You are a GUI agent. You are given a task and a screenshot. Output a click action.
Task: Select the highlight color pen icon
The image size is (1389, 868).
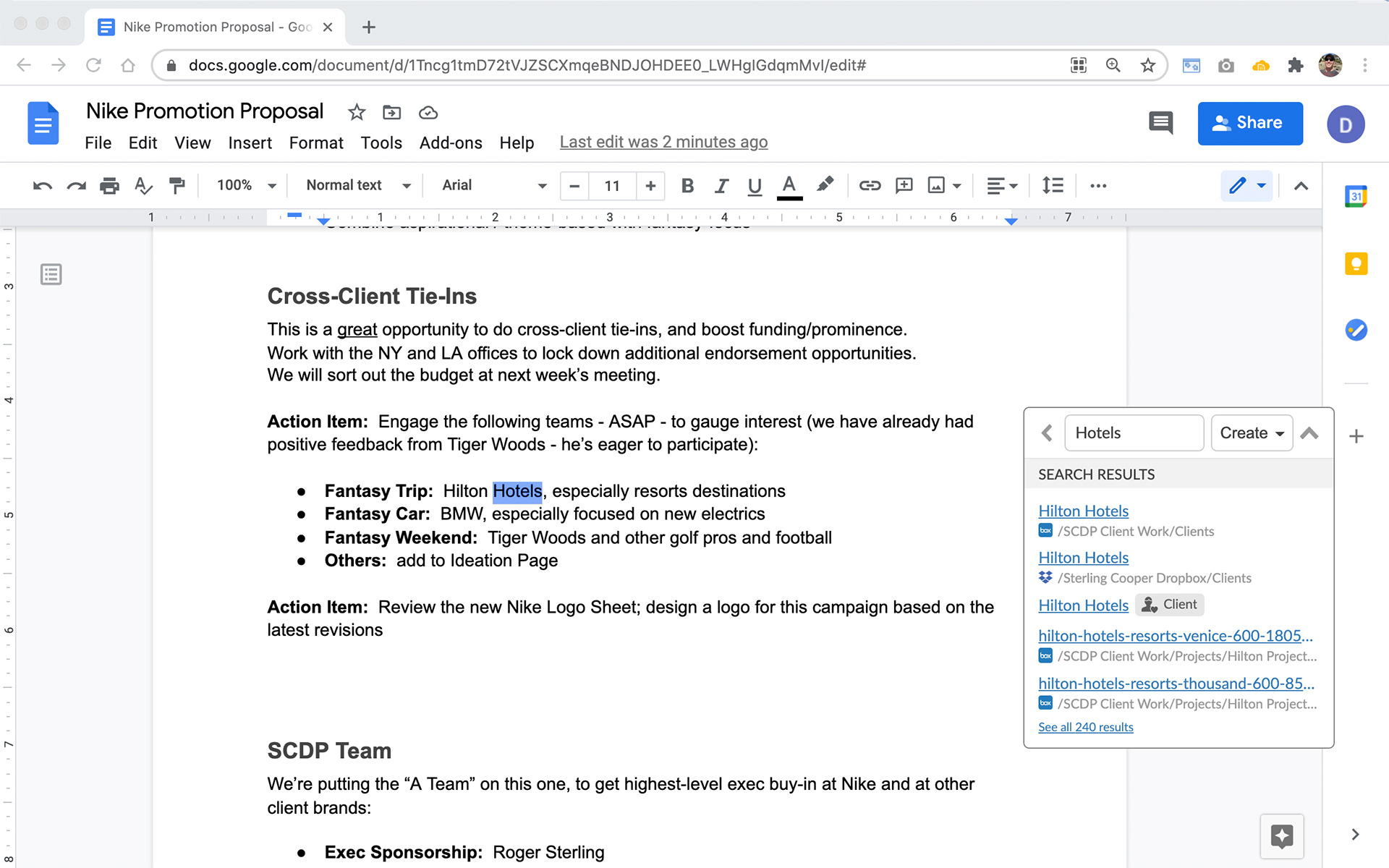[x=825, y=185]
